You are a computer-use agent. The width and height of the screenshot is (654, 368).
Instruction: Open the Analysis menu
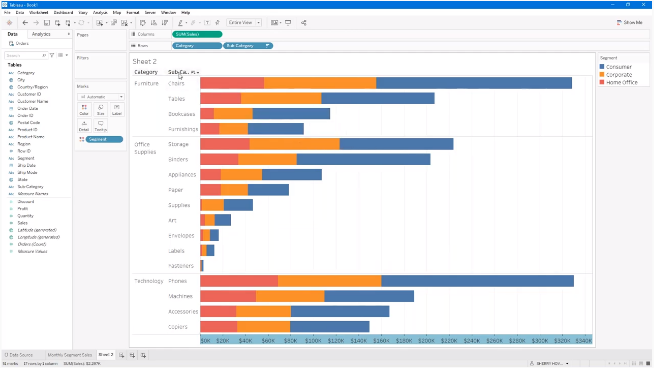(100, 13)
